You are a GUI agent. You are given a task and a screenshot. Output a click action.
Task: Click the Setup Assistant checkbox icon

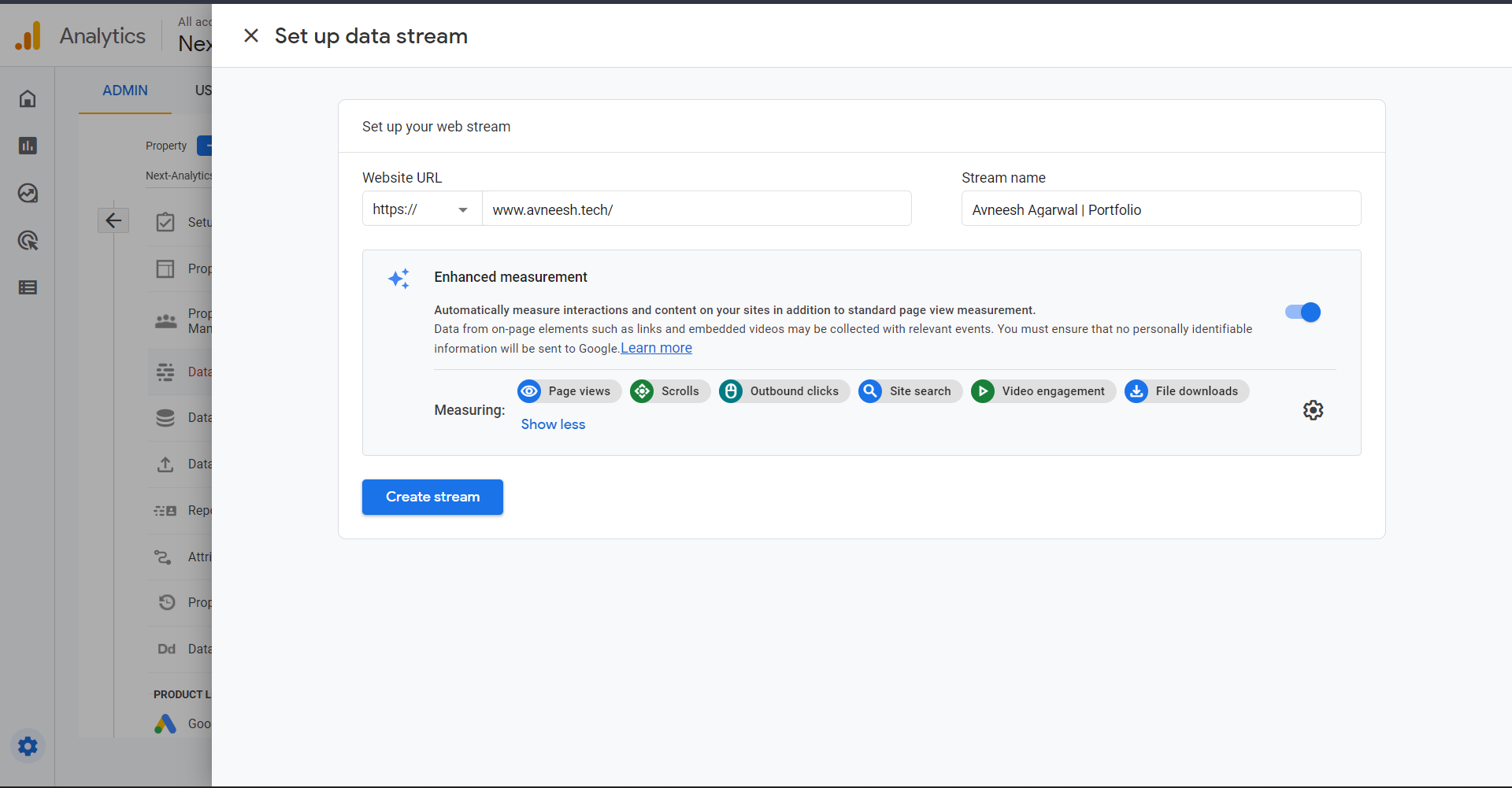tap(165, 222)
